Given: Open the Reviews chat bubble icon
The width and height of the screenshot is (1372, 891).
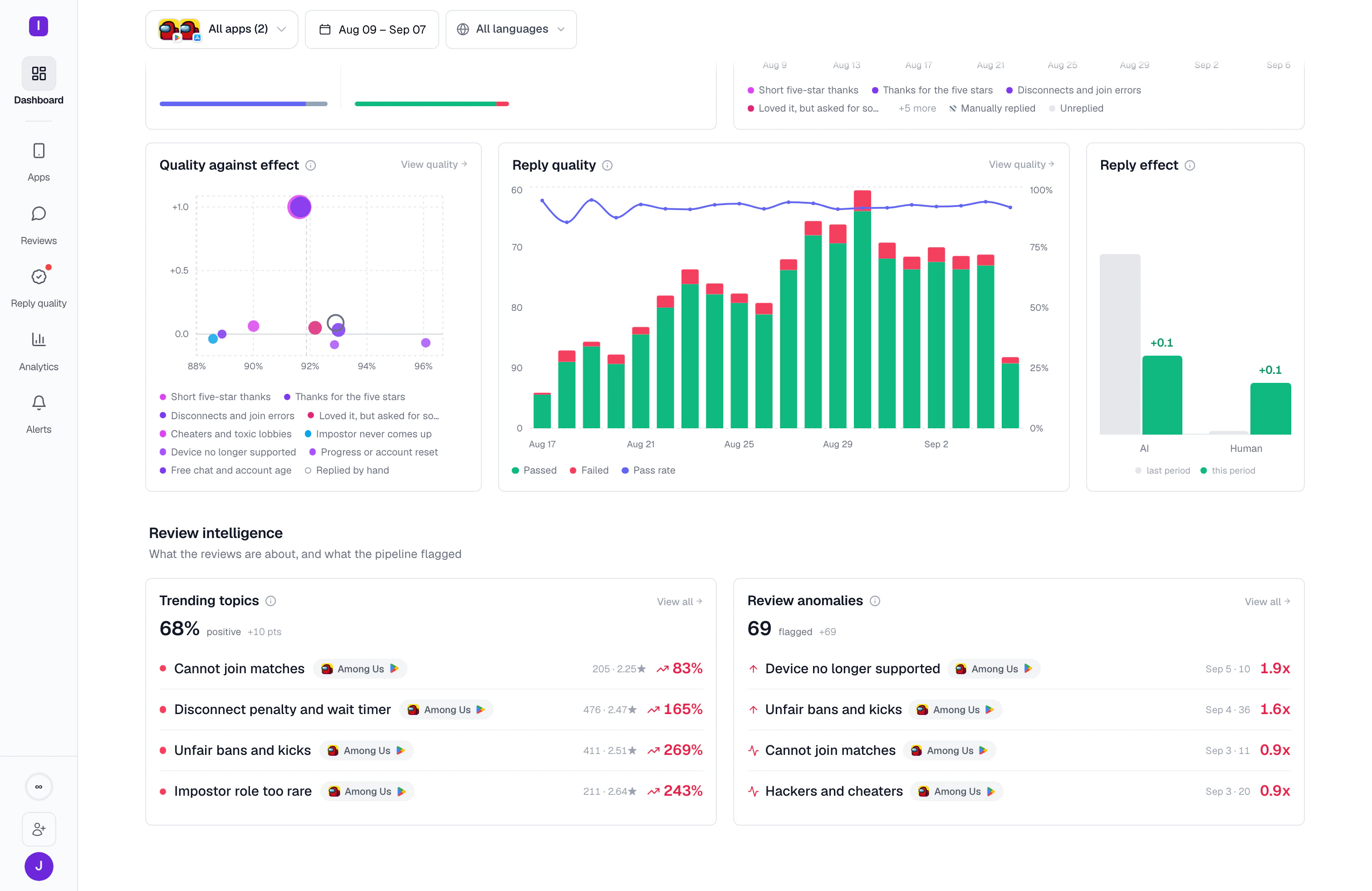Looking at the screenshot, I should tap(39, 214).
